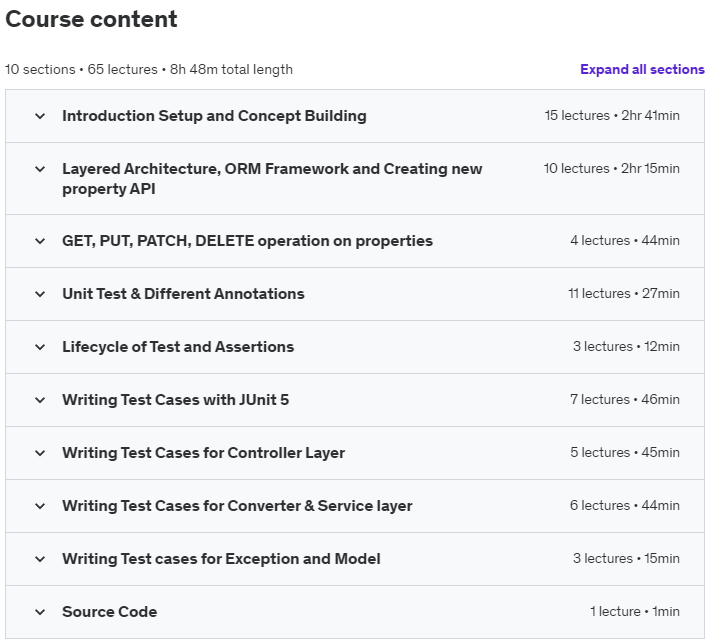Select title Writing Test Cases for Converter & Service layer
The image size is (705, 639).
click(x=237, y=505)
